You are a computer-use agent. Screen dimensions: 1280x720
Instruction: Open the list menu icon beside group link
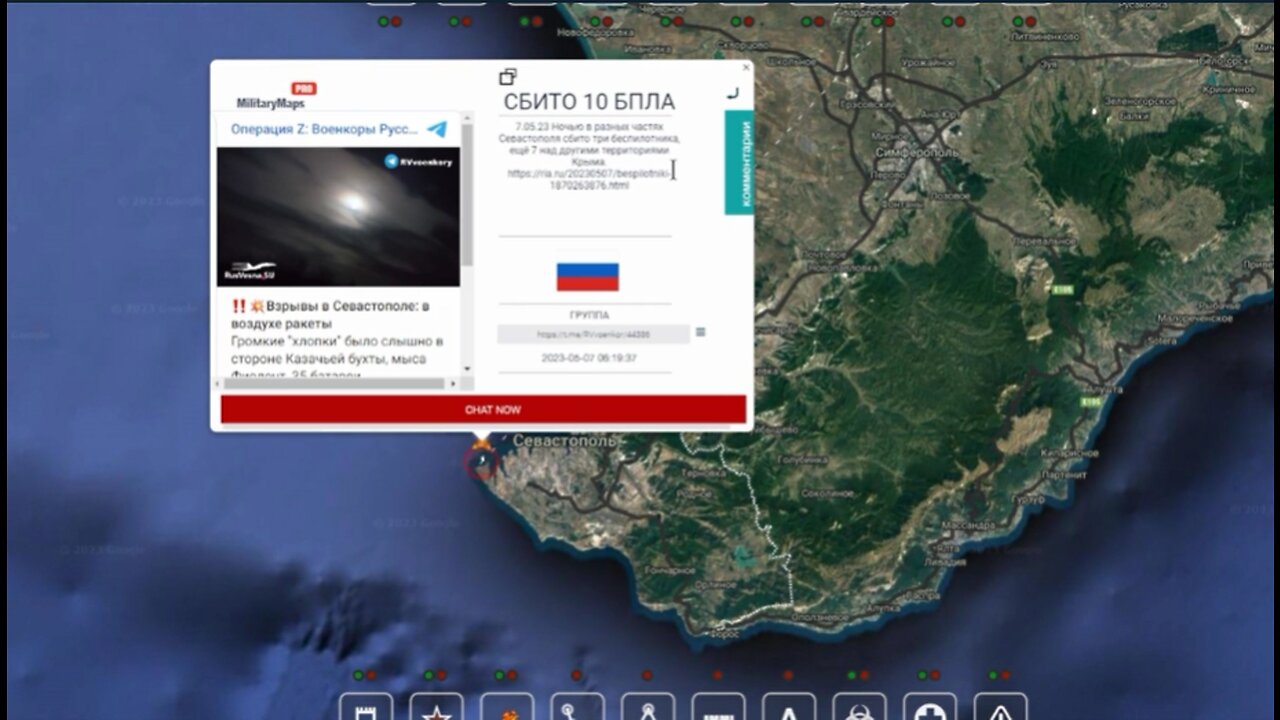click(x=700, y=332)
